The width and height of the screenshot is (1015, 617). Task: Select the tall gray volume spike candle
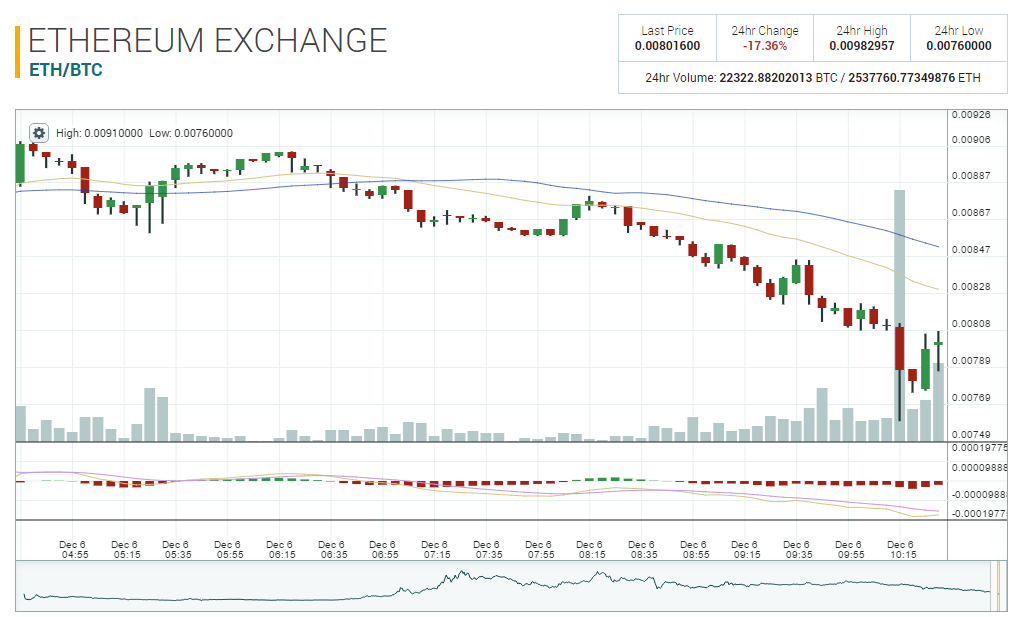[898, 250]
